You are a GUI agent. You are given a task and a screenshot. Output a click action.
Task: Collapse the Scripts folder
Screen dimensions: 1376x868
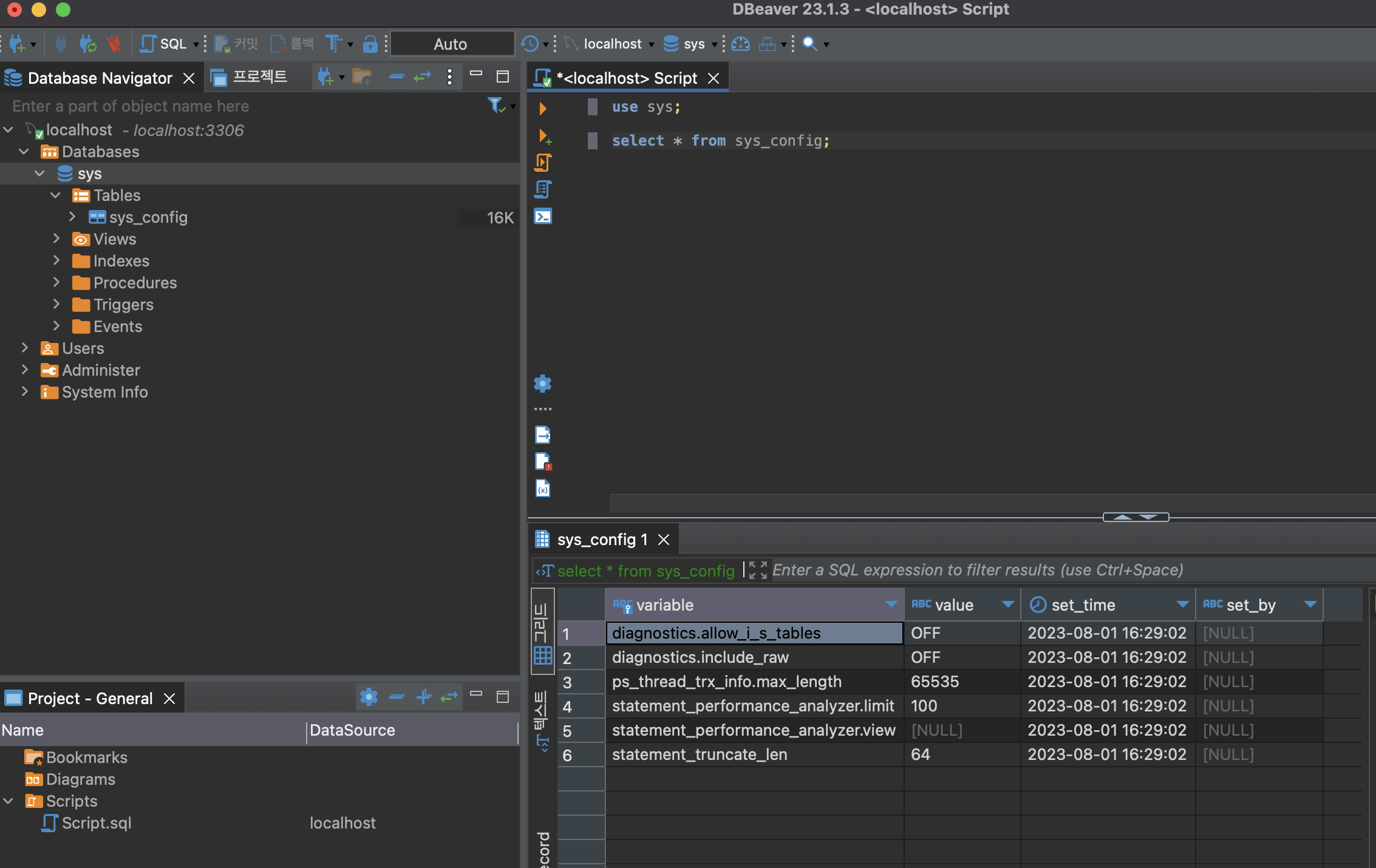9,801
